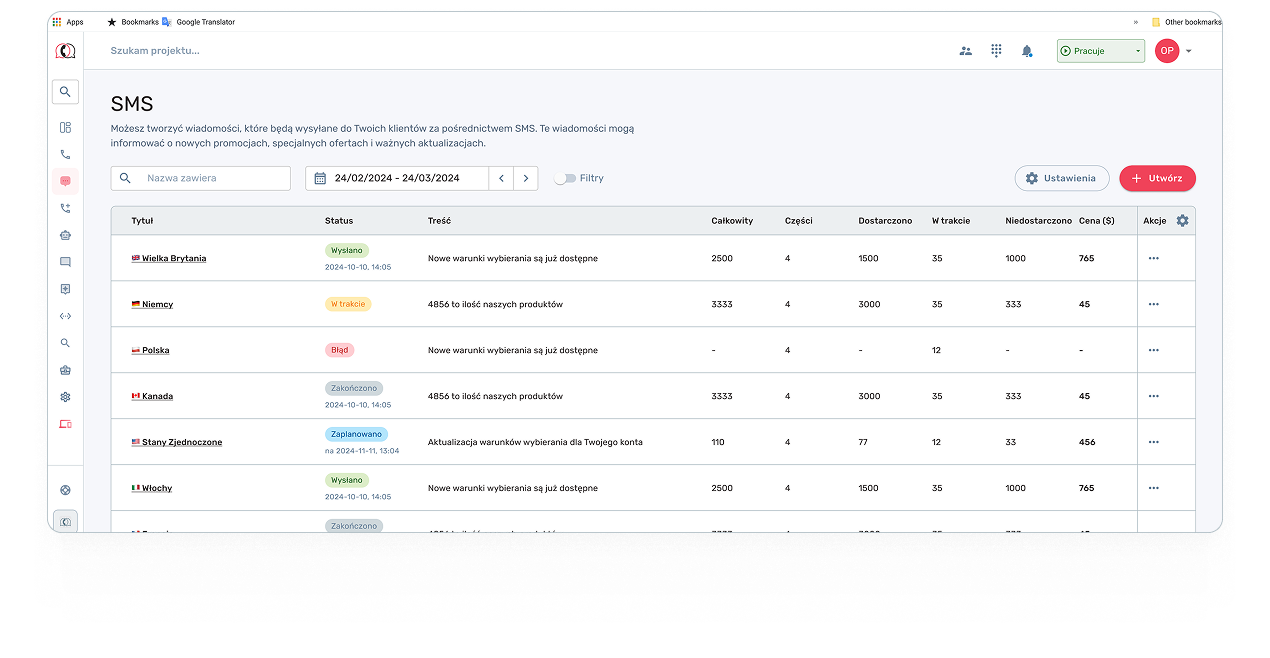Expand the OP user account menu arrow
The height and width of the screenshot is (658, 1270).
[x=1188, y=51]
